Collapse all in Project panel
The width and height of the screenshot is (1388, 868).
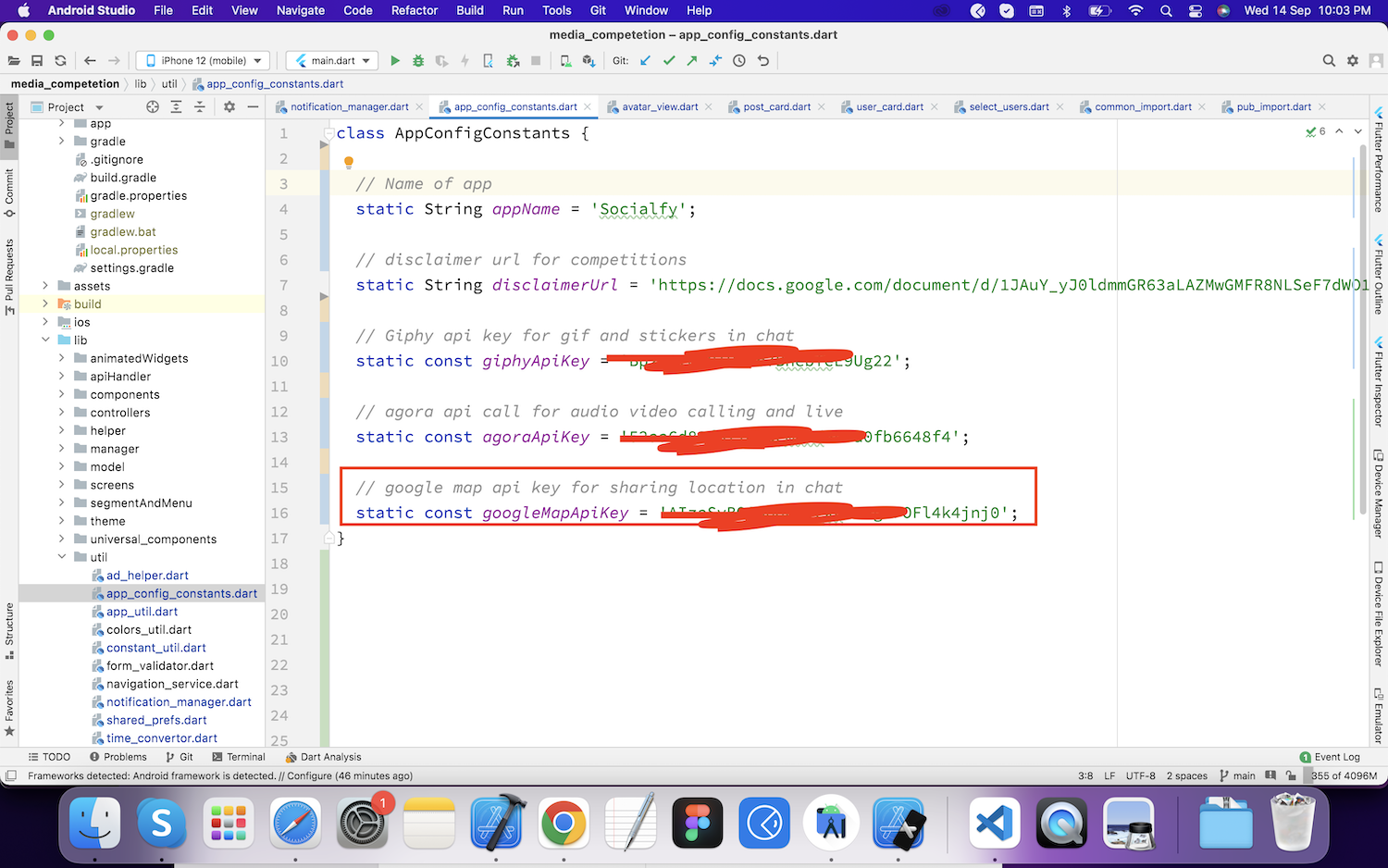click(x=199, y=107)
